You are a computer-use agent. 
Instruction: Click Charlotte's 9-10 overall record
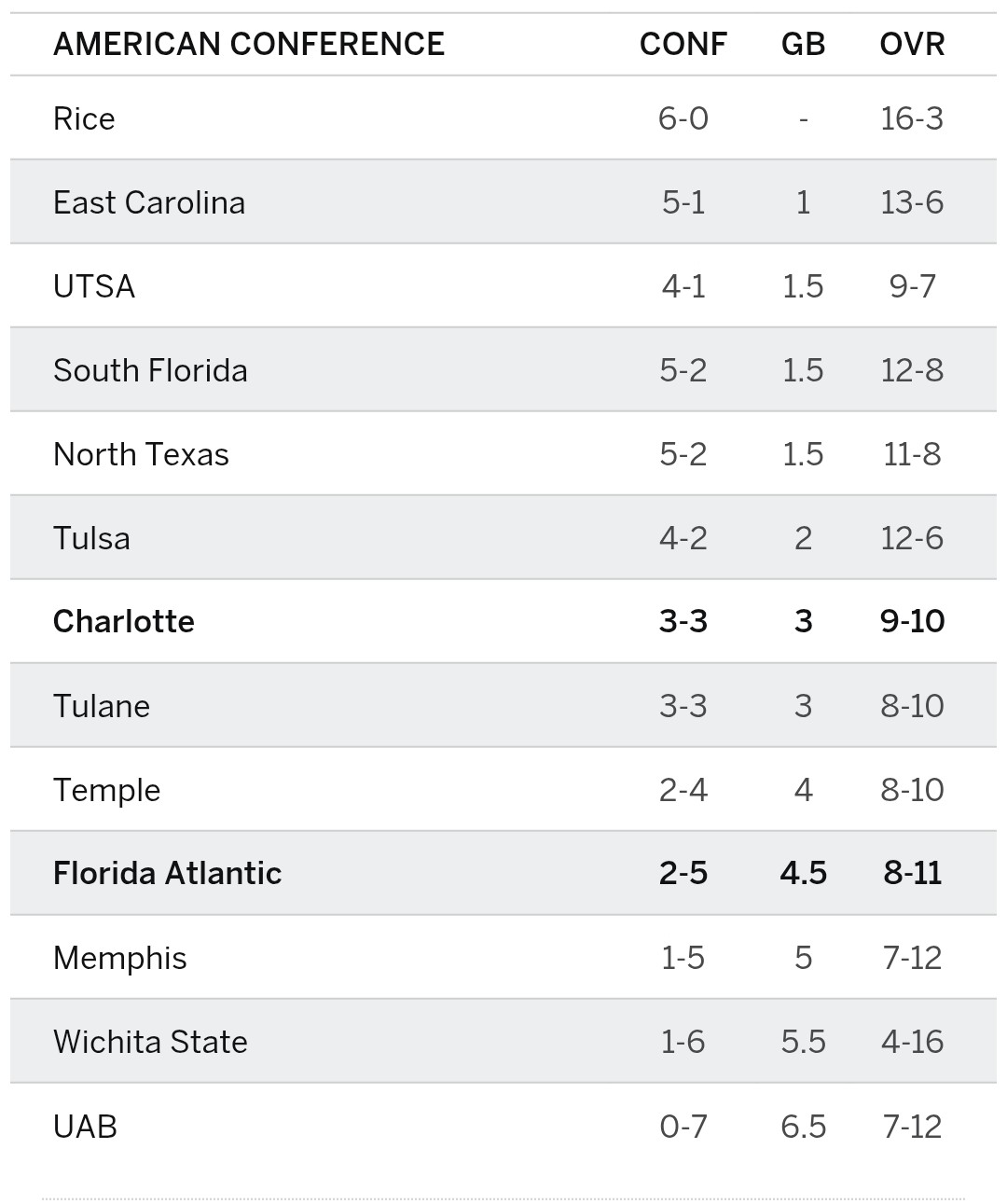tap(912, 621)
